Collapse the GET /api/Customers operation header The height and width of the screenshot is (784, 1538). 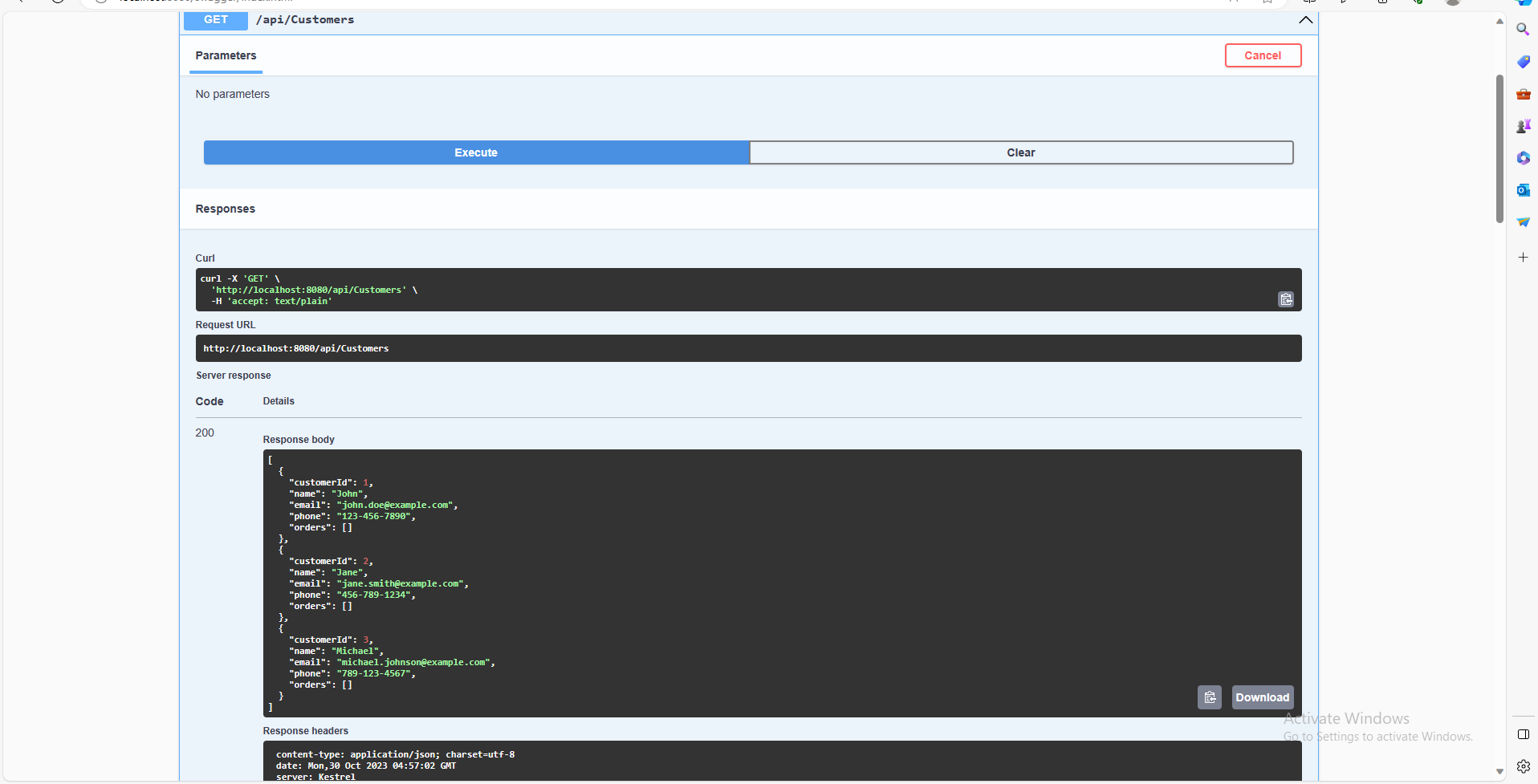[x=722, y=20]
